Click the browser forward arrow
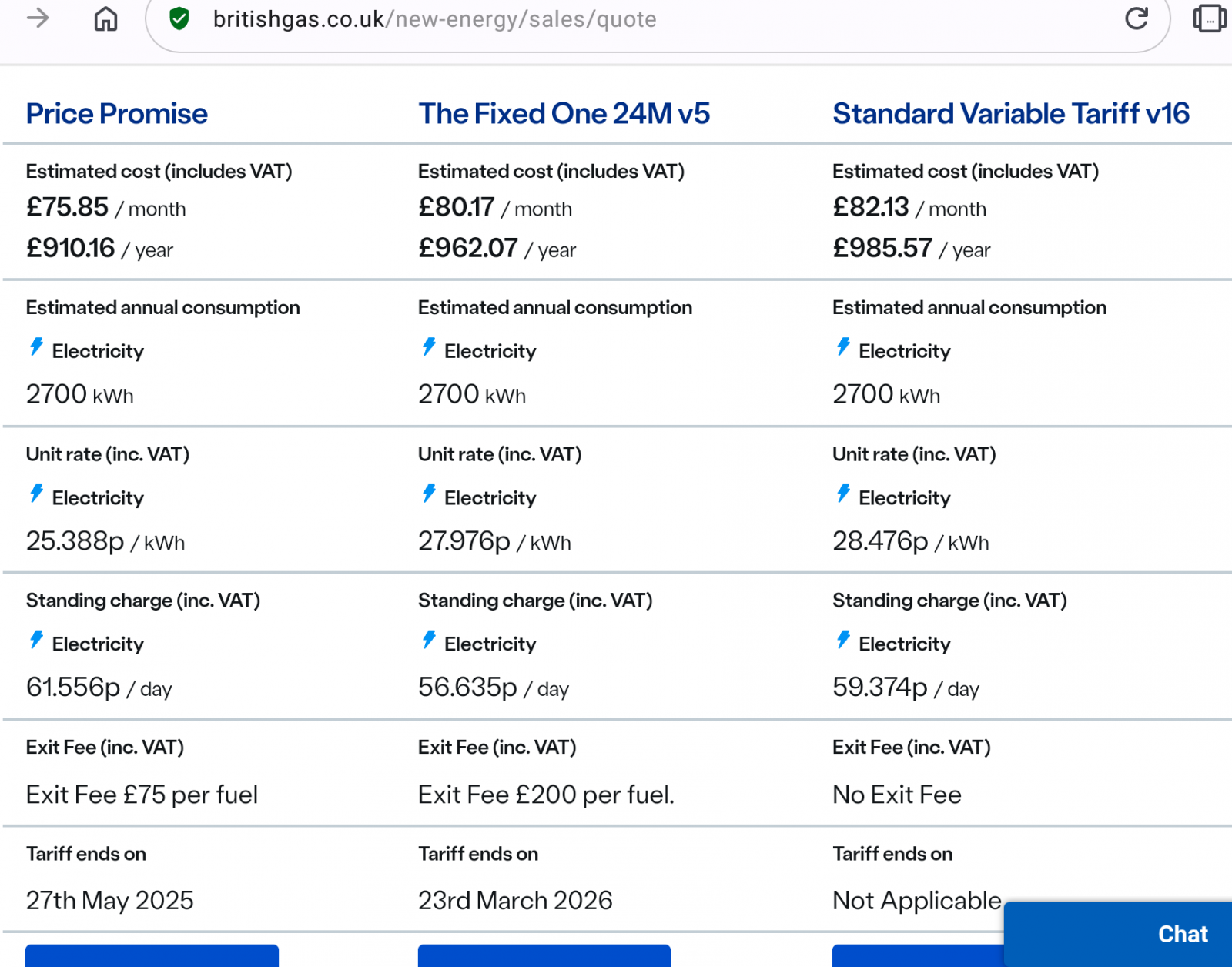 coord(37,18)
